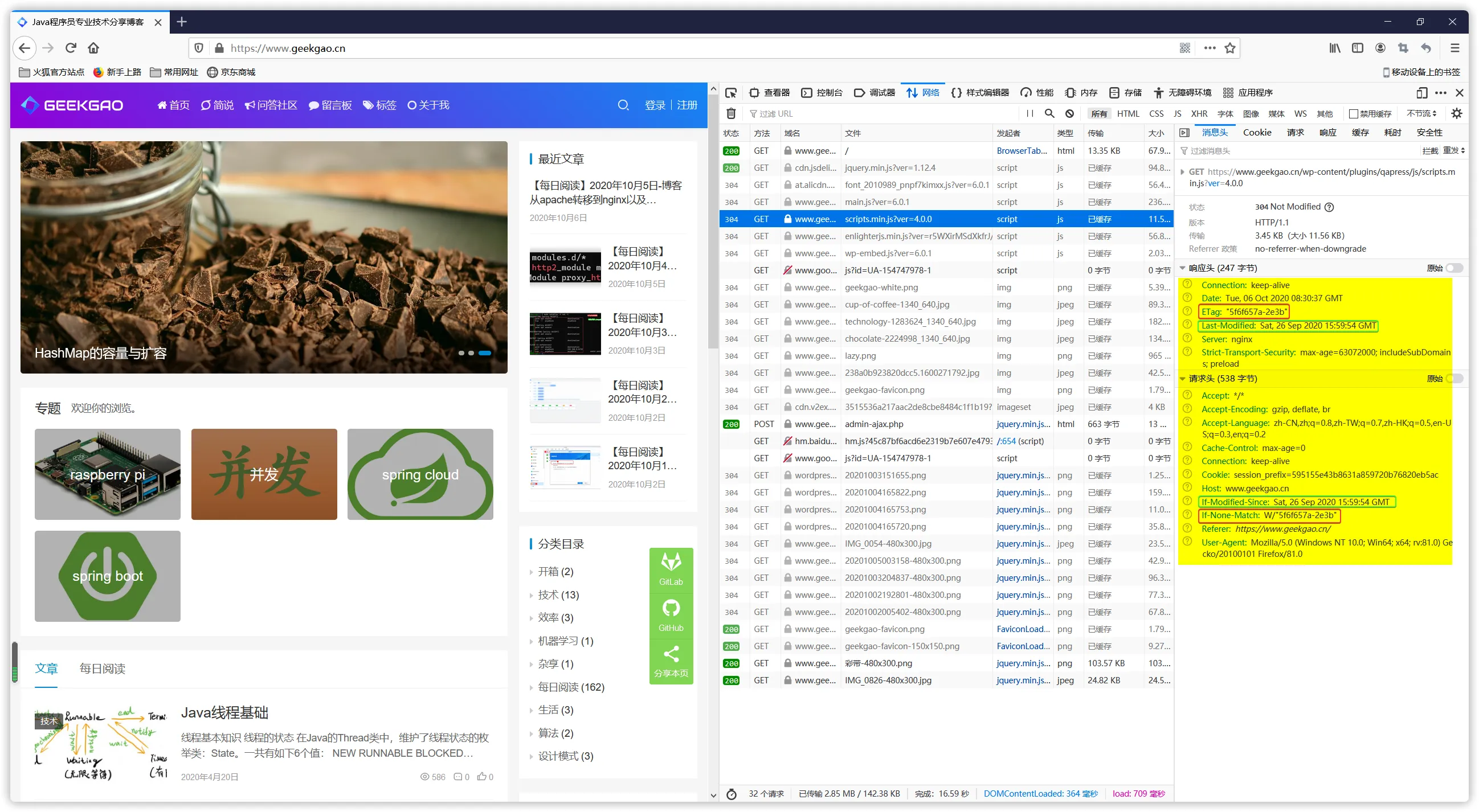
Task: Toggle the 原始 switch for response headers
Action: 1455,268
